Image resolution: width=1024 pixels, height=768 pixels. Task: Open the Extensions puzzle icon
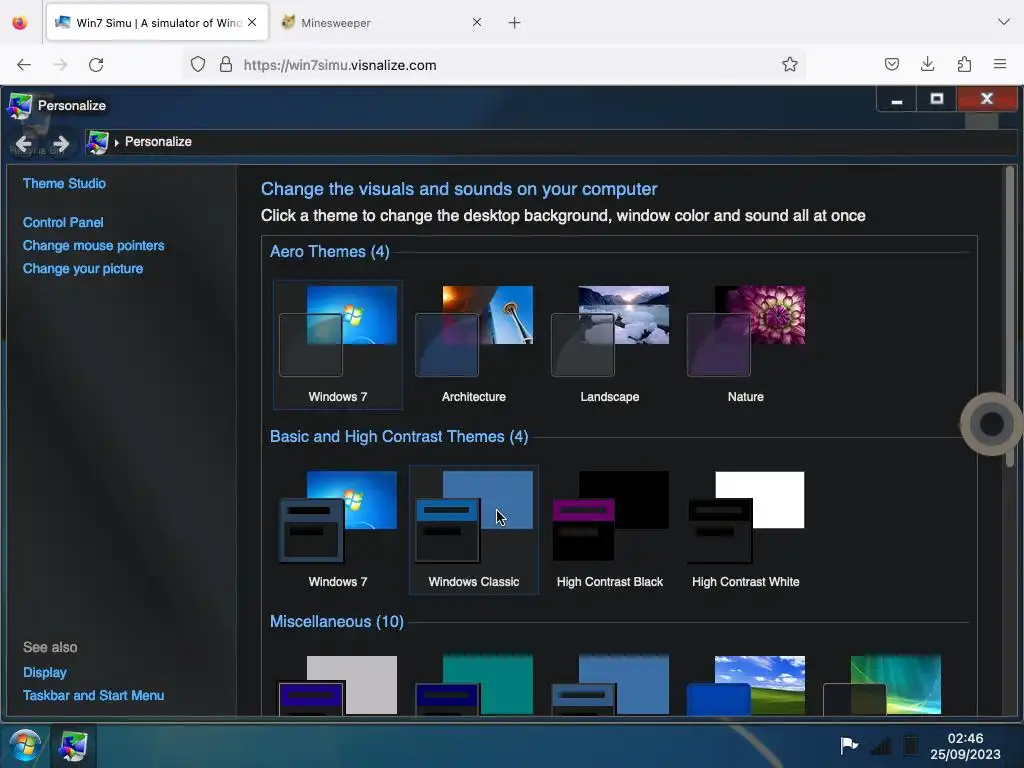964,65
